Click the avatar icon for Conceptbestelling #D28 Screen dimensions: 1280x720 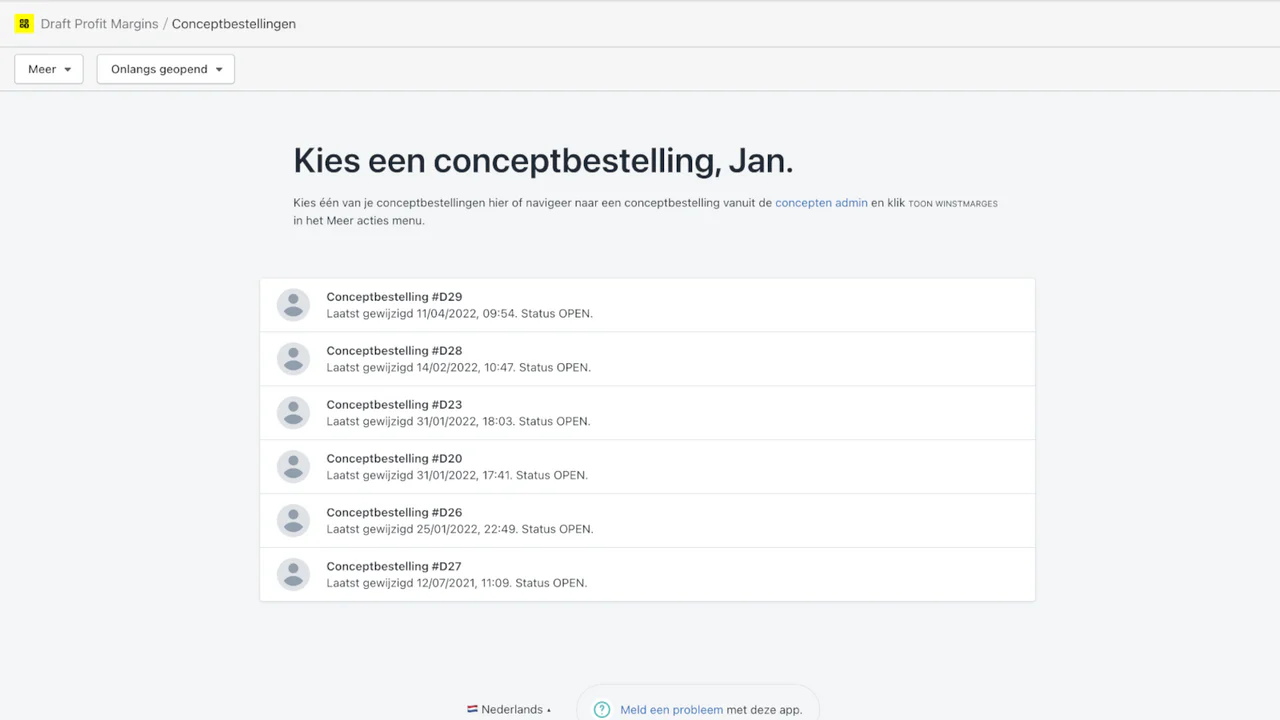pyautogui.click(x=293, y=359)
